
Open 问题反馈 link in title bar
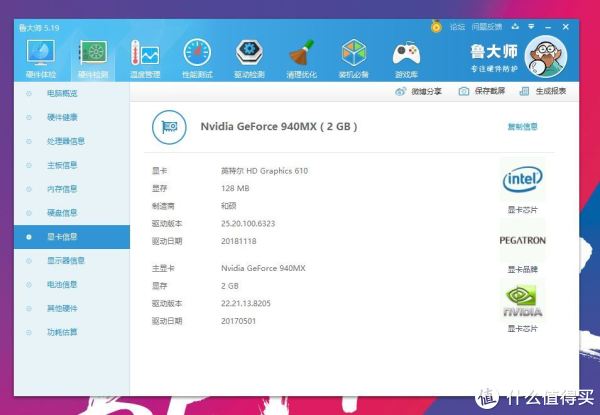pos(487,27)
